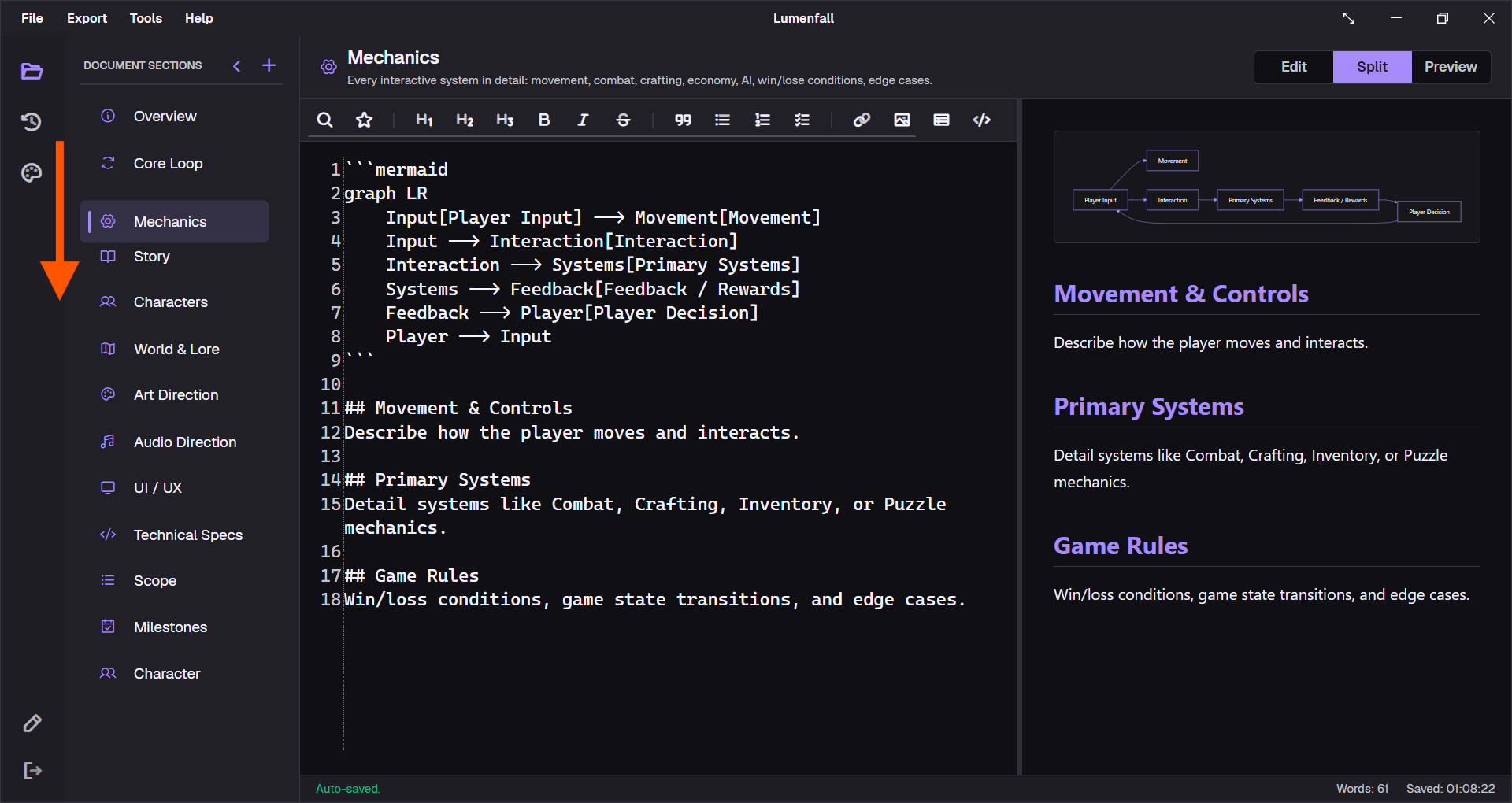Screen dimensions: 1512x803
Task: Click the pencil edit icon in left rail
Action: [x=32, y=723]
